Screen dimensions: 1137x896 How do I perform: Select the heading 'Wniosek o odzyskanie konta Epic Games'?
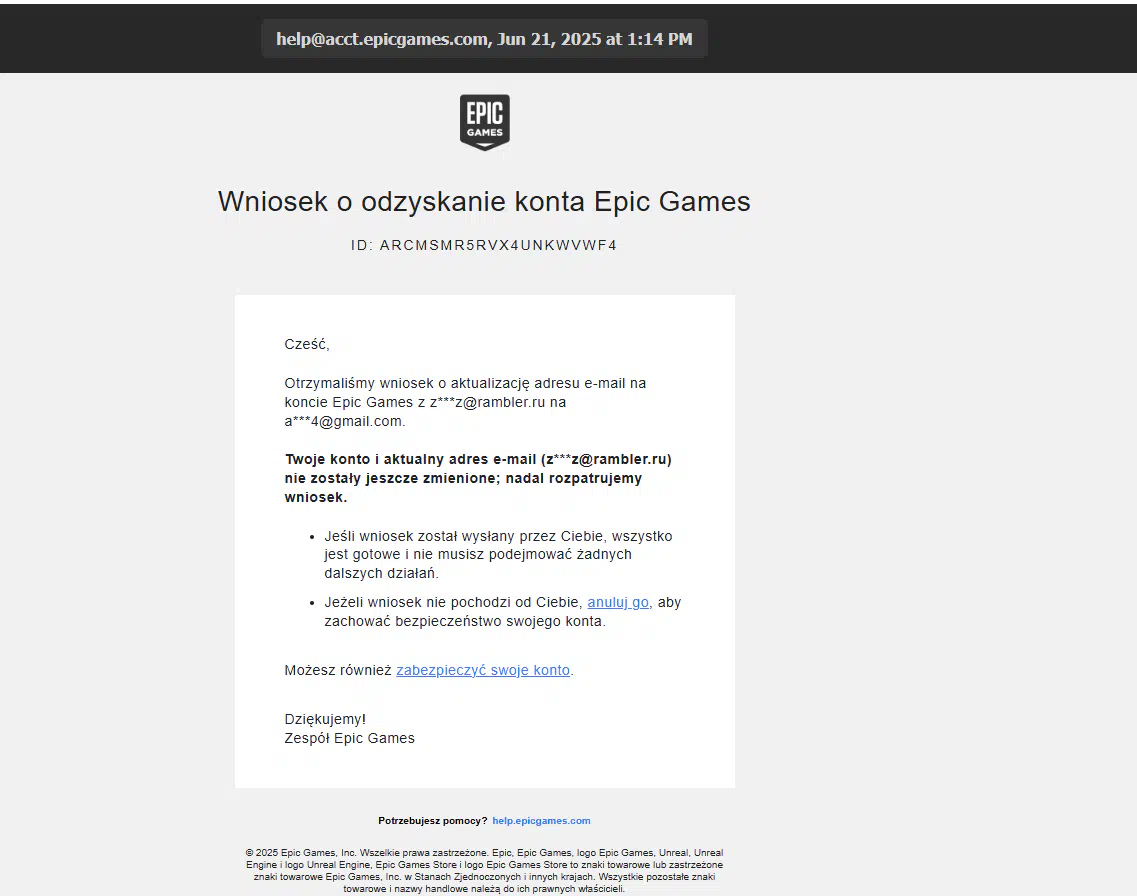click(x=484, y=202)
